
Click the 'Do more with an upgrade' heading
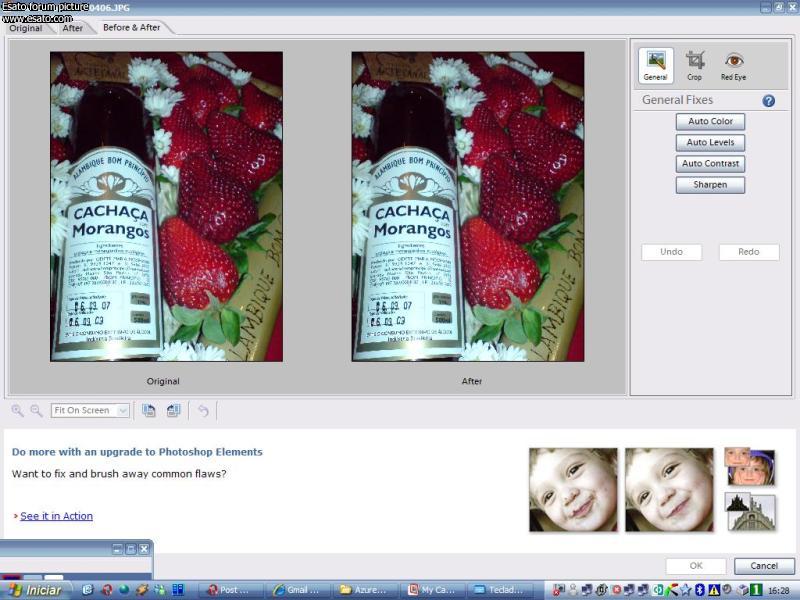pos(137,452)
